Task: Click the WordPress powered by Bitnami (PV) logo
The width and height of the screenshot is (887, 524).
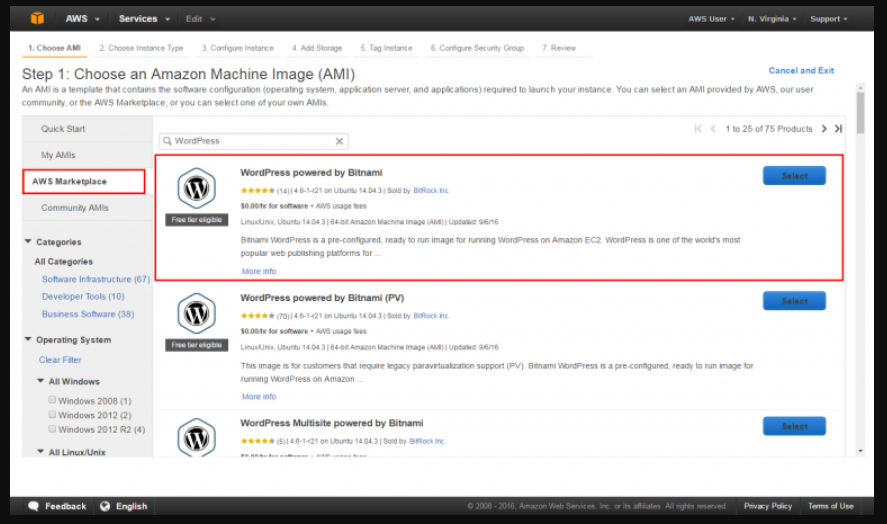Action: click(196, 313)
